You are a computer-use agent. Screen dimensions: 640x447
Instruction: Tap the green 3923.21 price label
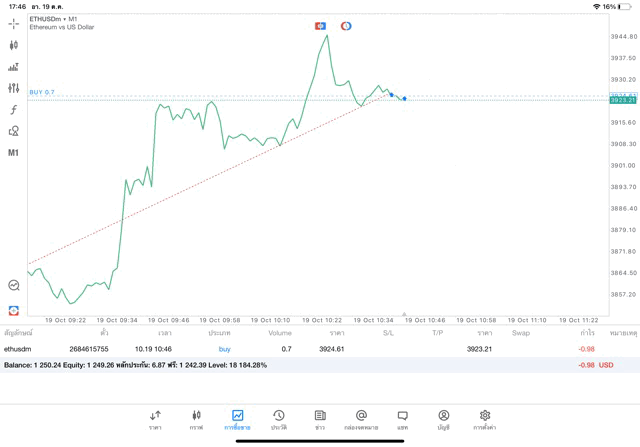pyautogui.click(x=622, y=100)
